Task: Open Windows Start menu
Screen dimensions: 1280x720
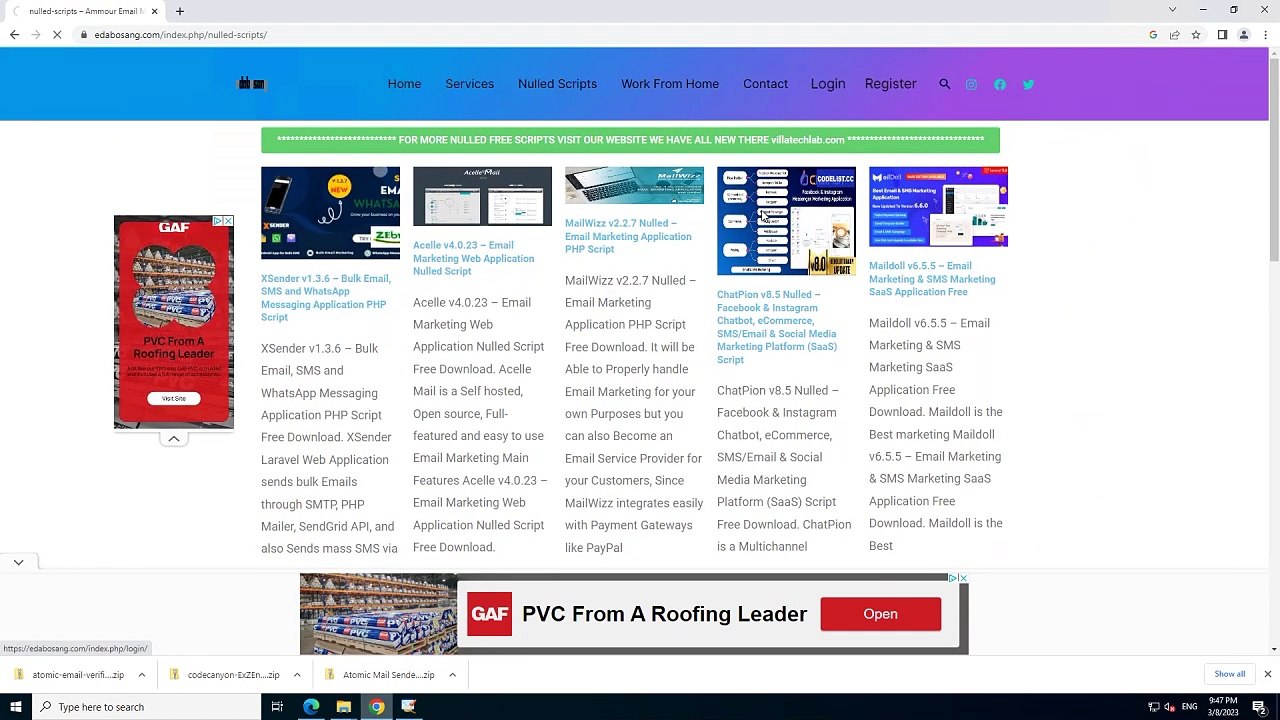Action: point(15,707)
